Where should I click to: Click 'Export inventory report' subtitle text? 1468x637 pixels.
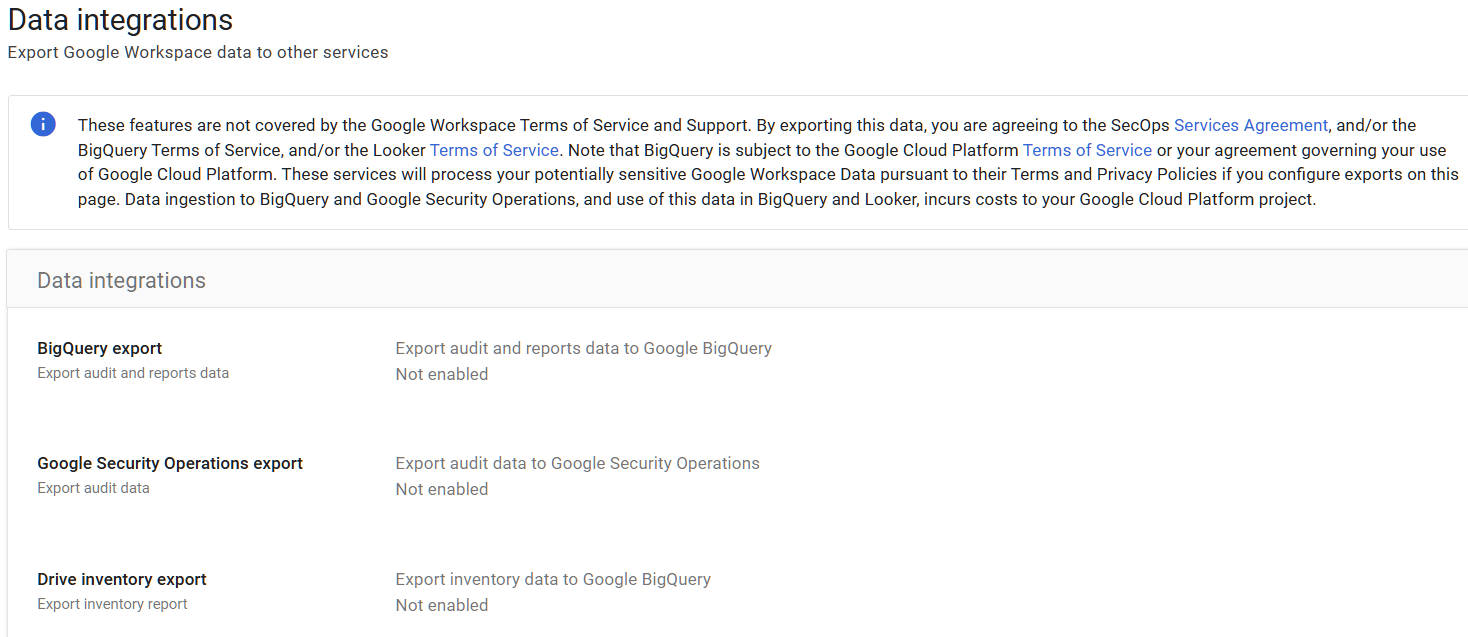point(112,603)
